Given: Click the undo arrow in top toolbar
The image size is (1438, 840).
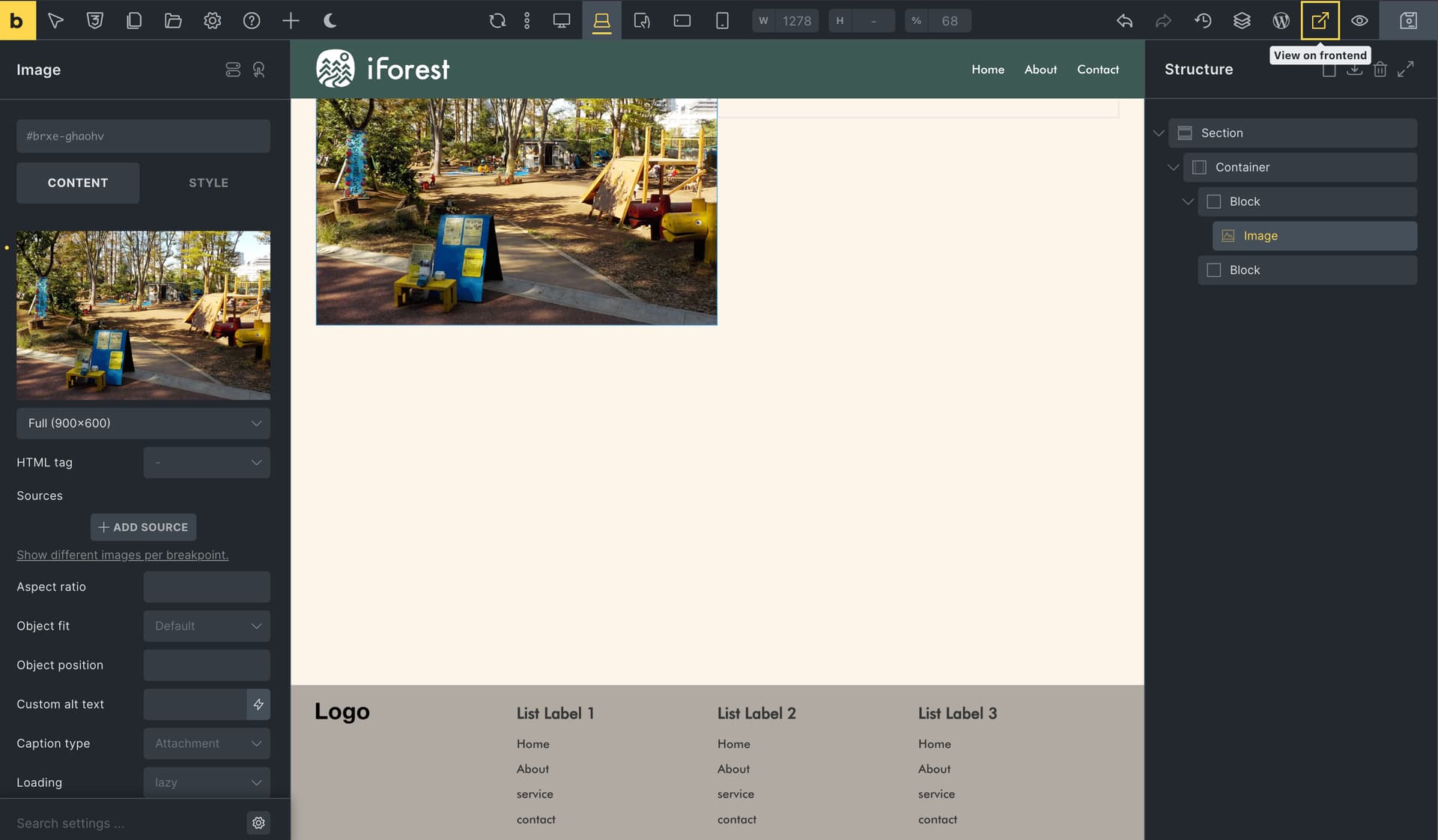Looking at the screenshot, I should [1124, 20].
